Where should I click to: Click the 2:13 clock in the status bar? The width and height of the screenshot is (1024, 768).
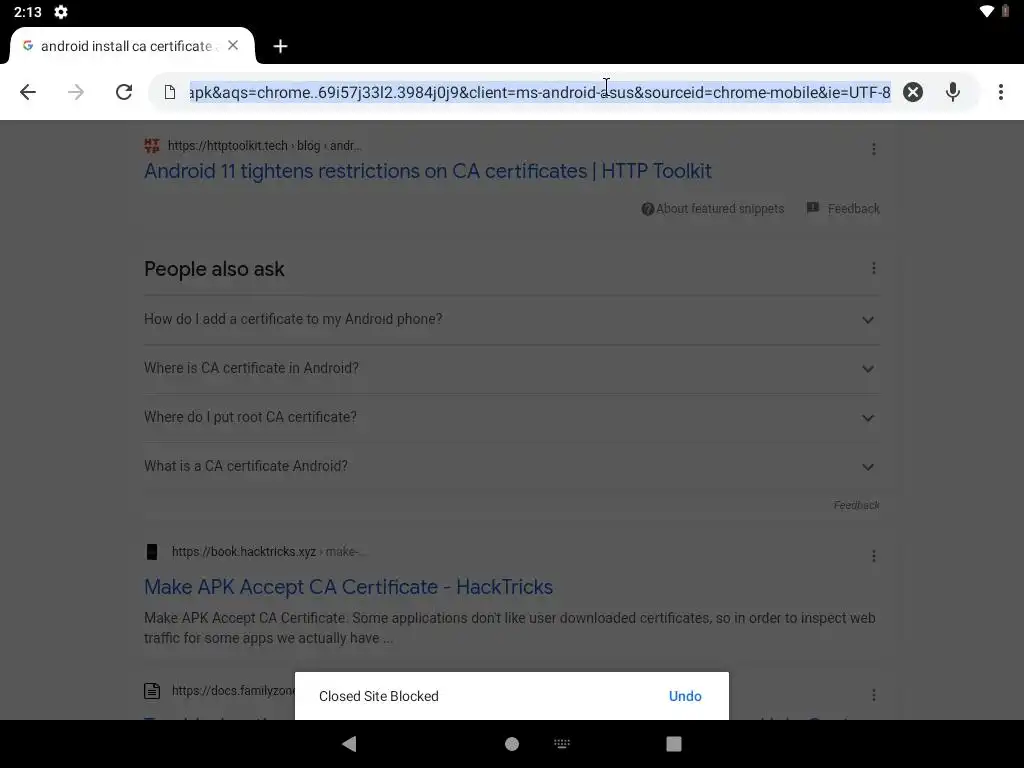click(27, 12)
